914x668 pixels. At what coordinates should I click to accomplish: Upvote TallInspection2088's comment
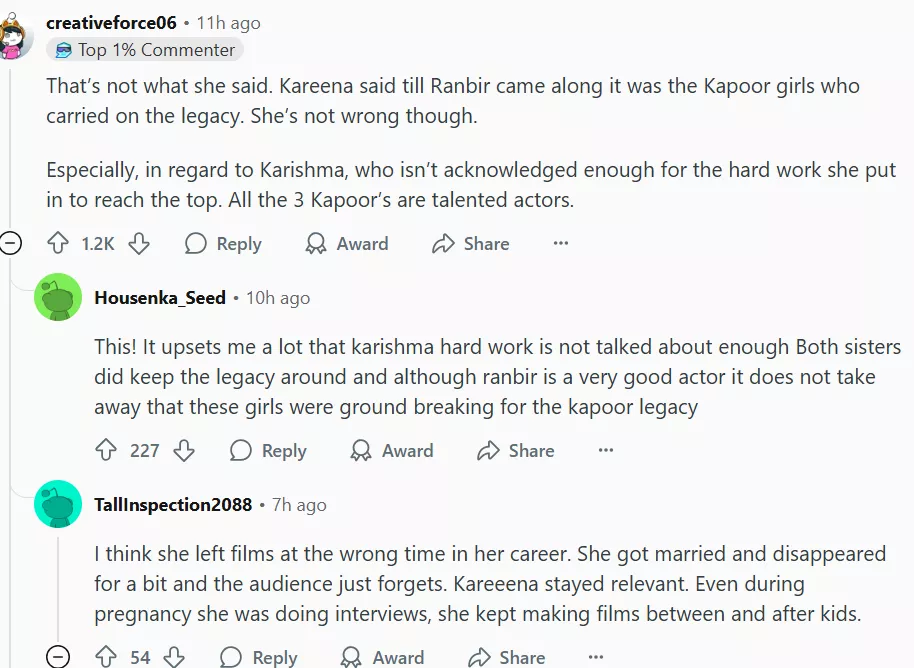click(x=106, y=657)
